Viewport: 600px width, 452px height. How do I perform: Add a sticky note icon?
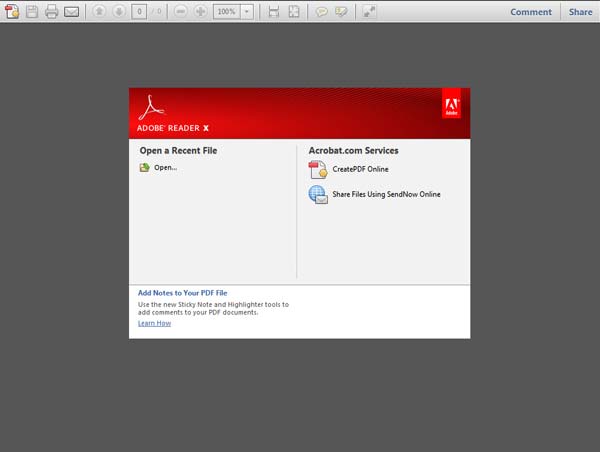pyautogui.click(x=321, y=12)
